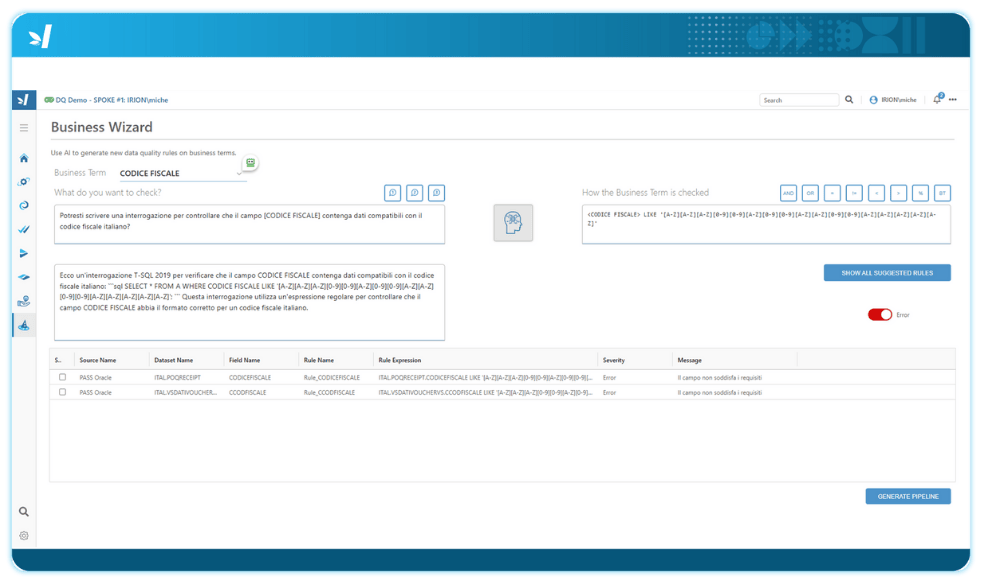Open the gear-with-orbit sidebar icon

click(x=24, y=182)
